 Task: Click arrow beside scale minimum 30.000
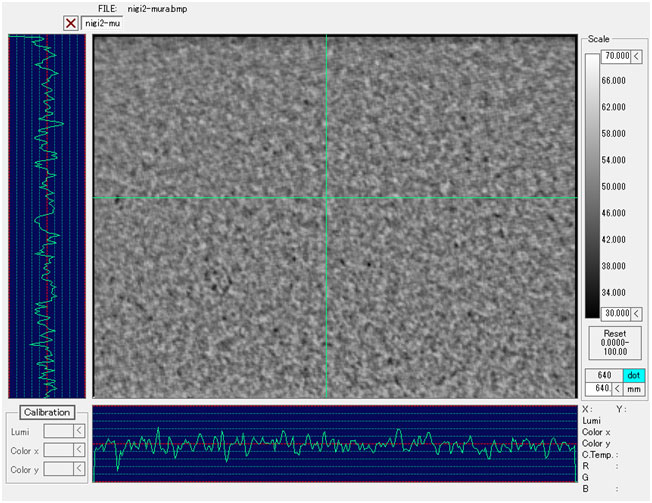[637, 313]
